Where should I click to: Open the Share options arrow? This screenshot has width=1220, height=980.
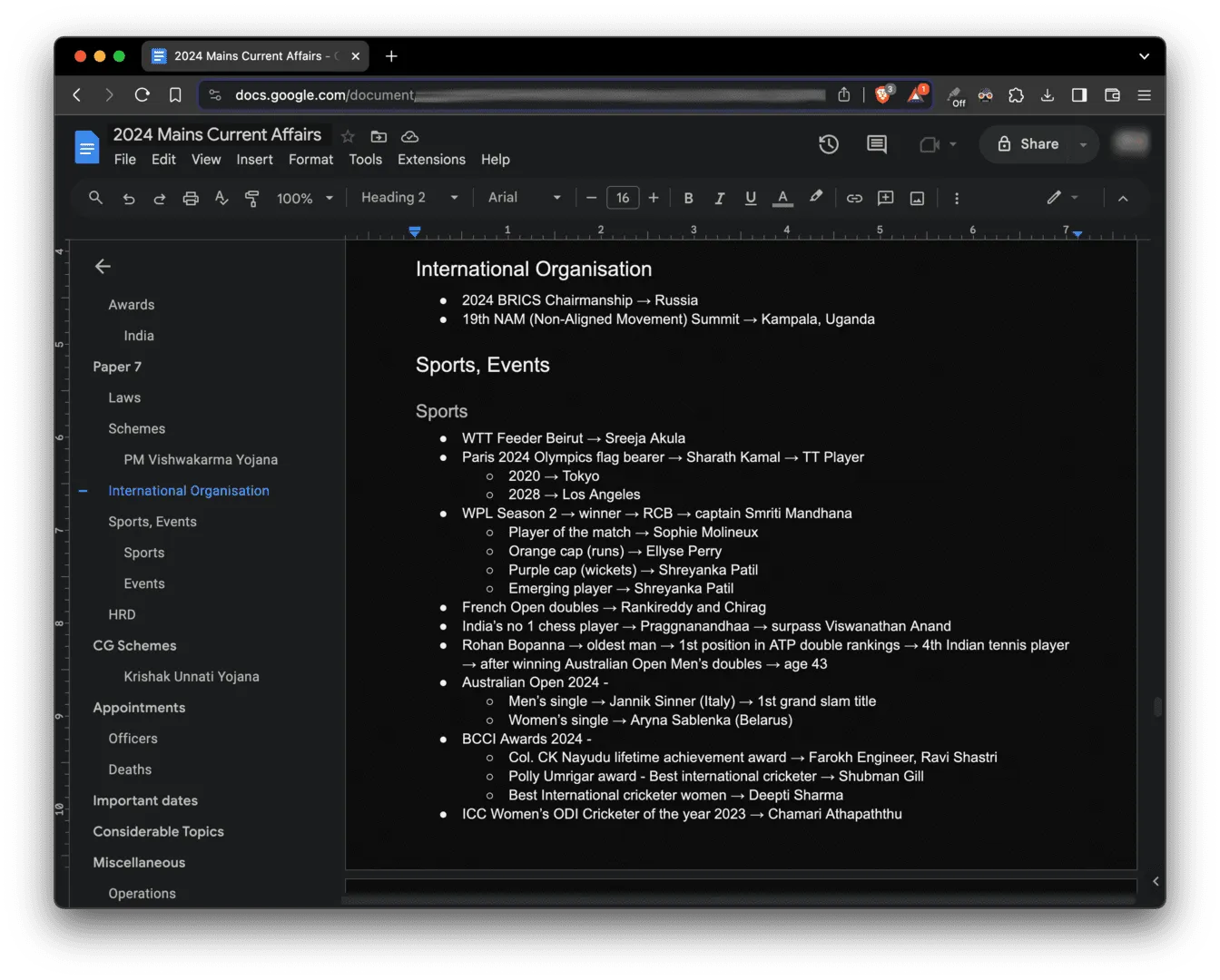(x=1083, y=144)
